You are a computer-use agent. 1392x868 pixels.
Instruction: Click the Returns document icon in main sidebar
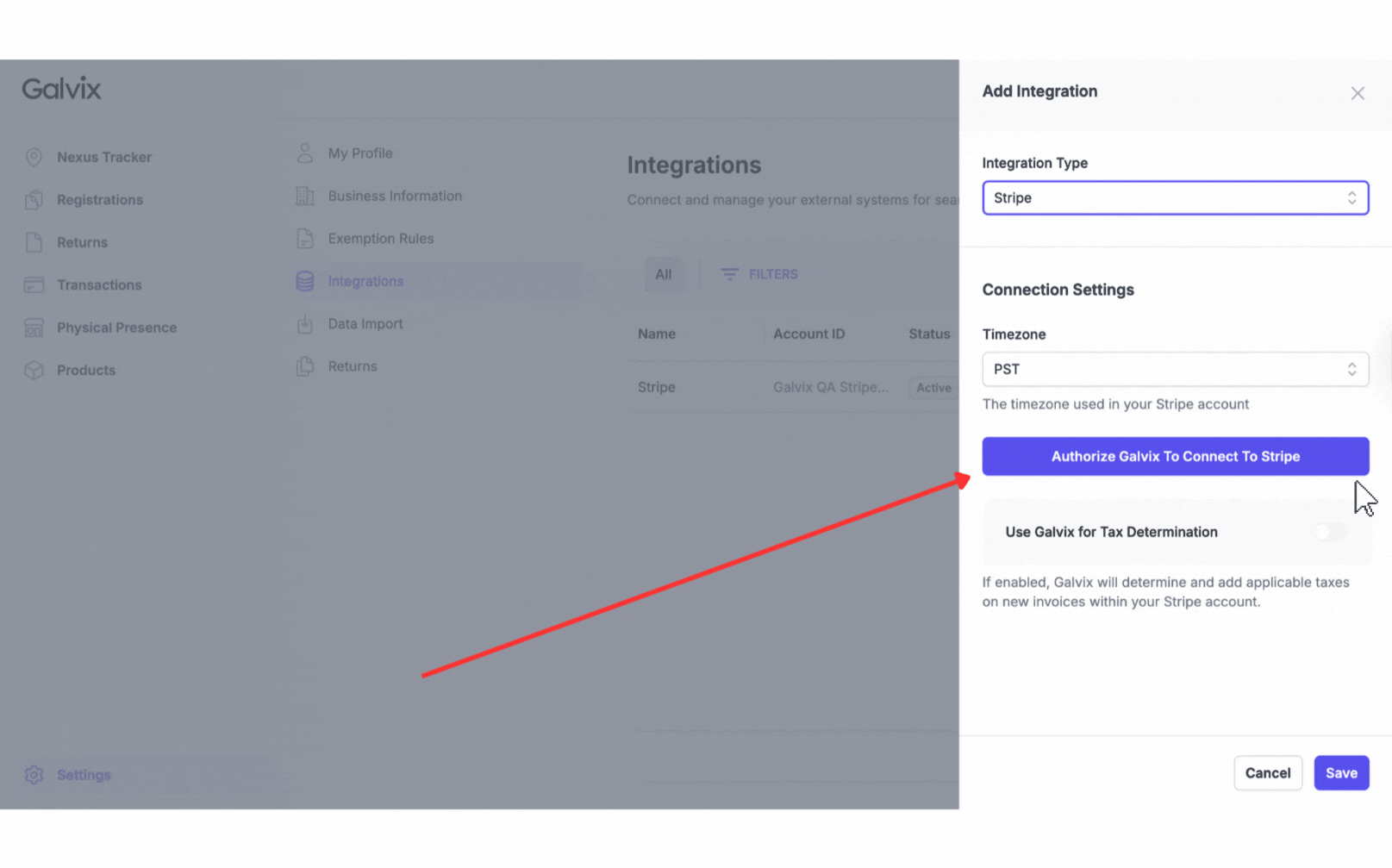coord(34,242)
